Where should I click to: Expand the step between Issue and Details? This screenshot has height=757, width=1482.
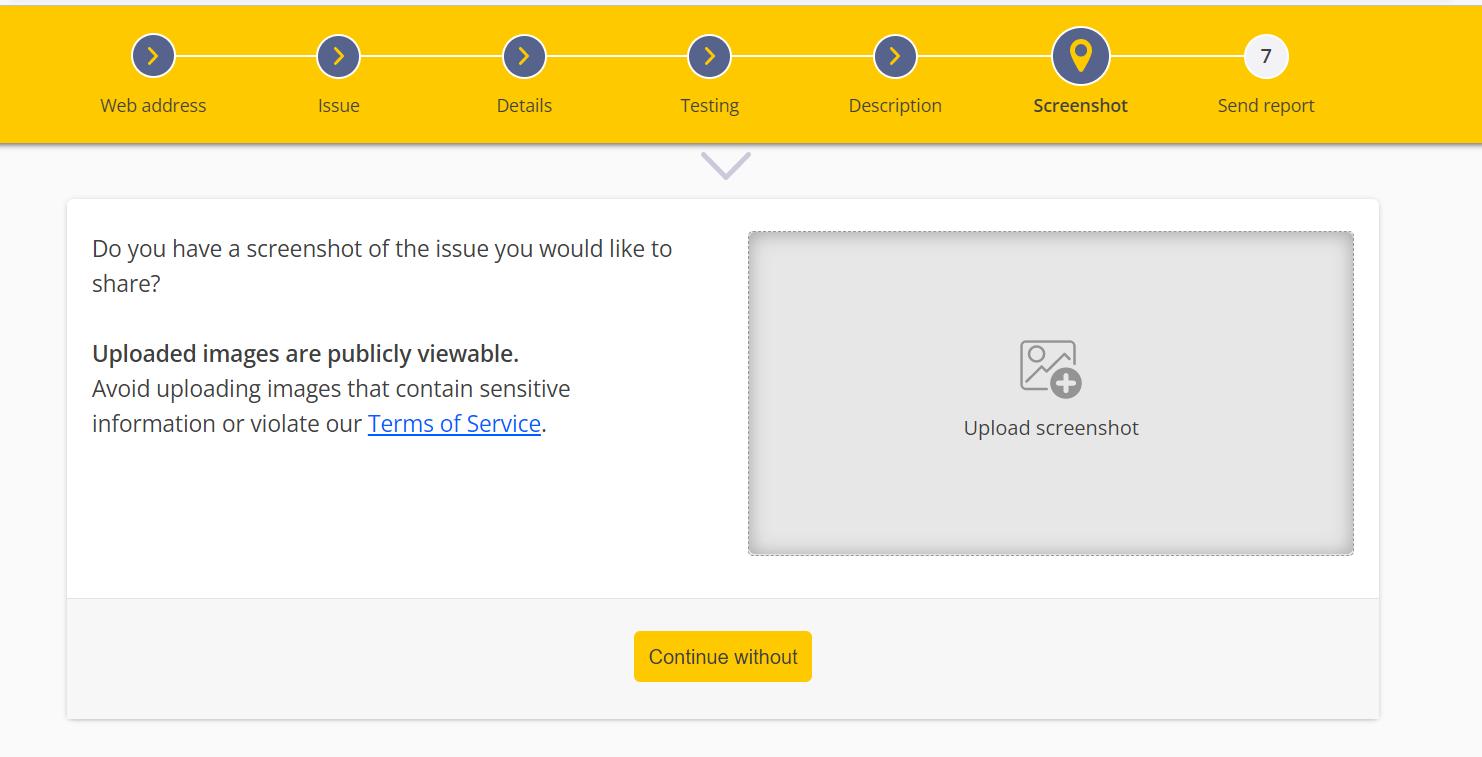coord(430,56)
